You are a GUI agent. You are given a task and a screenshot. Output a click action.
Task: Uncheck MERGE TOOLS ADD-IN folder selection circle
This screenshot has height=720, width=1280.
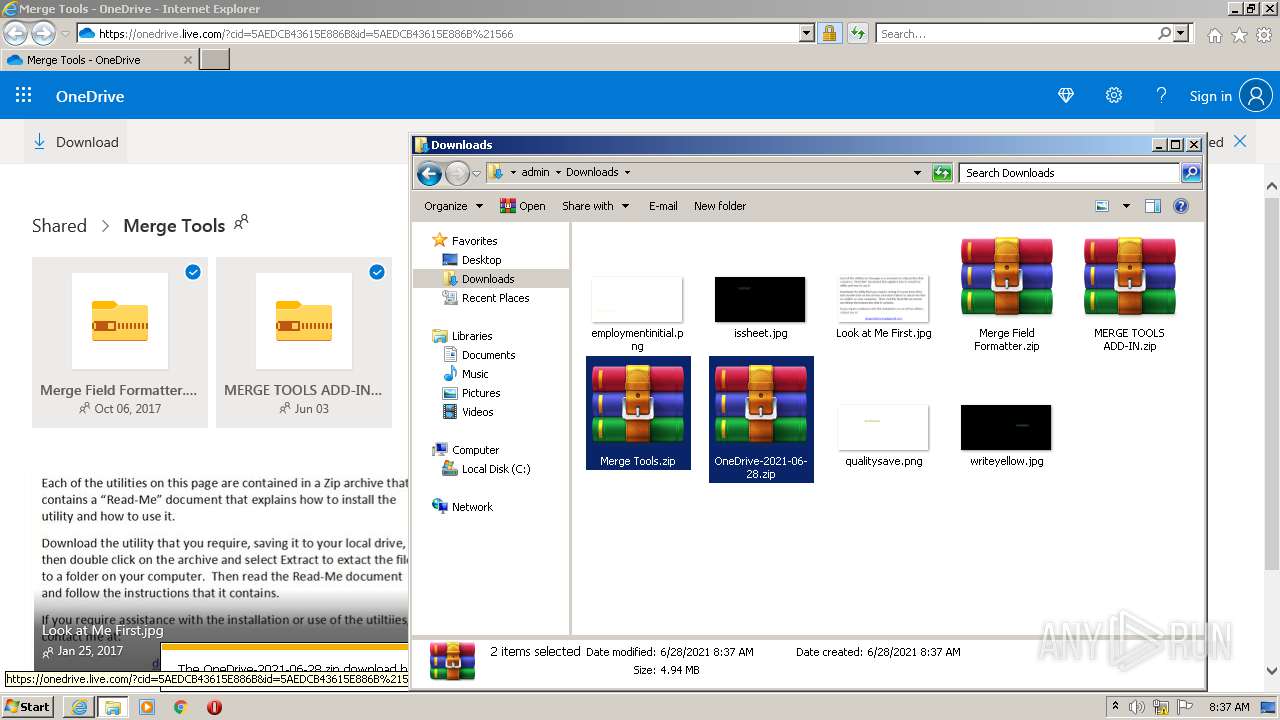[377, 272]
